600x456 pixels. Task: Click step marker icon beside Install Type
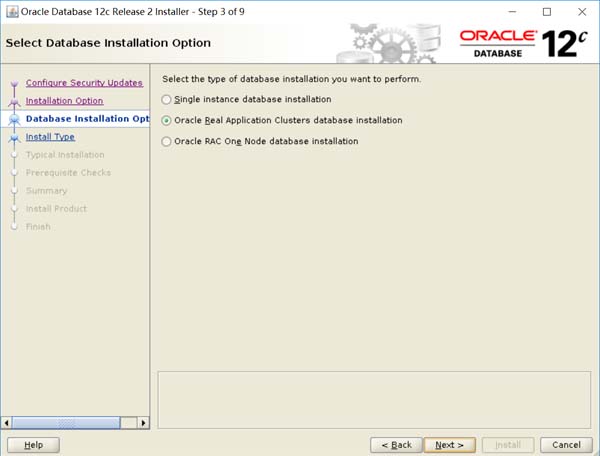coord(15,138)
